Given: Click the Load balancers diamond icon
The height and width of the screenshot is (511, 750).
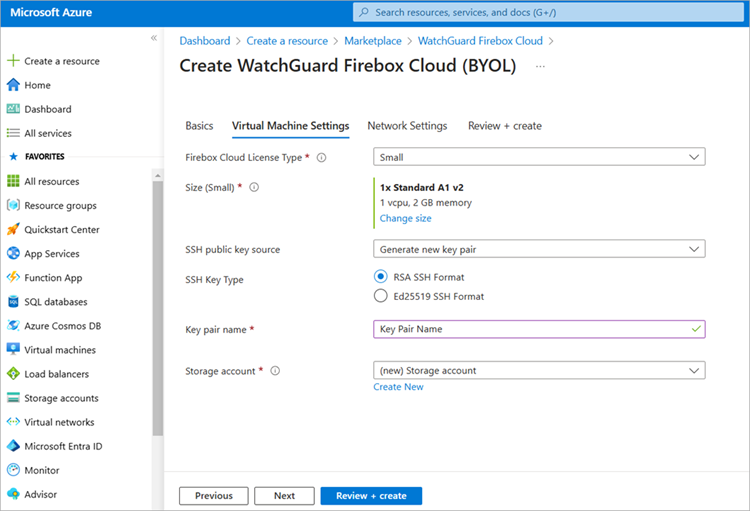Looking at the screenshot, I should click(13, 373).
